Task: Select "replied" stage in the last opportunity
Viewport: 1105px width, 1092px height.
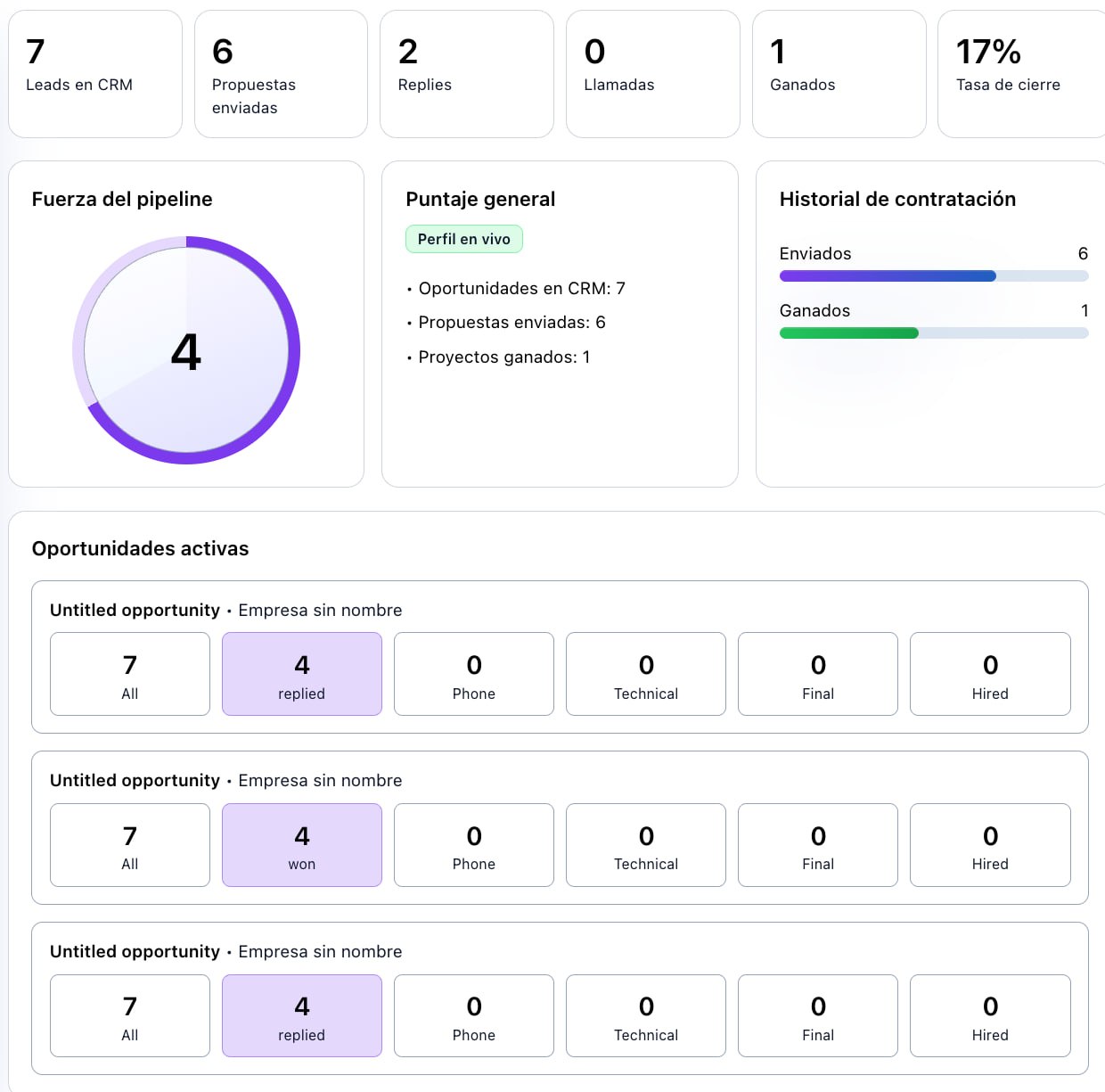Action: tap(302, 1016)
